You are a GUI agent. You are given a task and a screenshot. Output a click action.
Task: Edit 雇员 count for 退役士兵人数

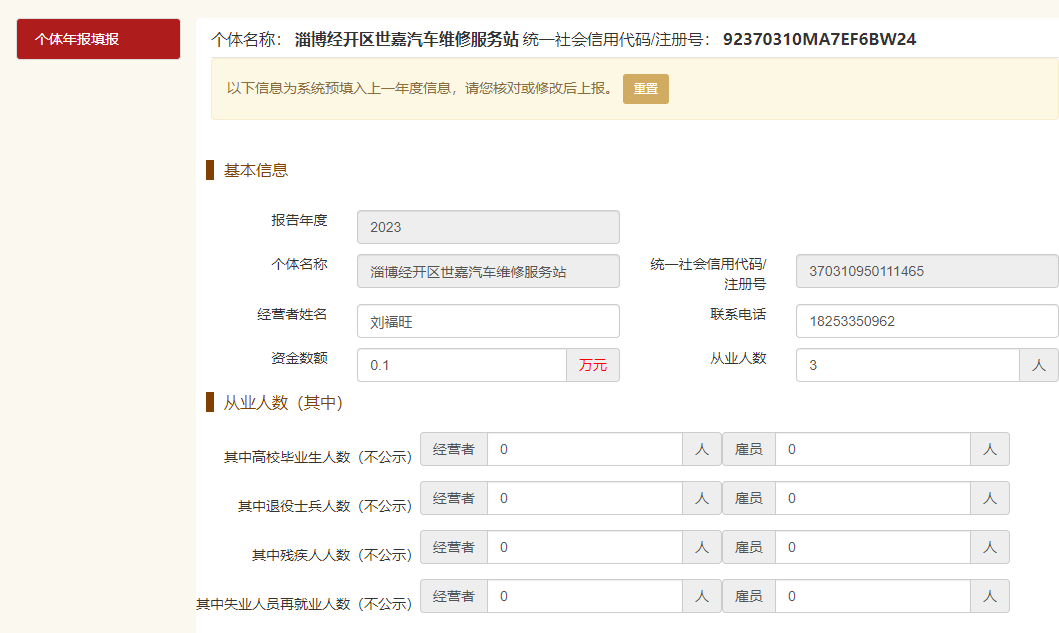[873, 499]
